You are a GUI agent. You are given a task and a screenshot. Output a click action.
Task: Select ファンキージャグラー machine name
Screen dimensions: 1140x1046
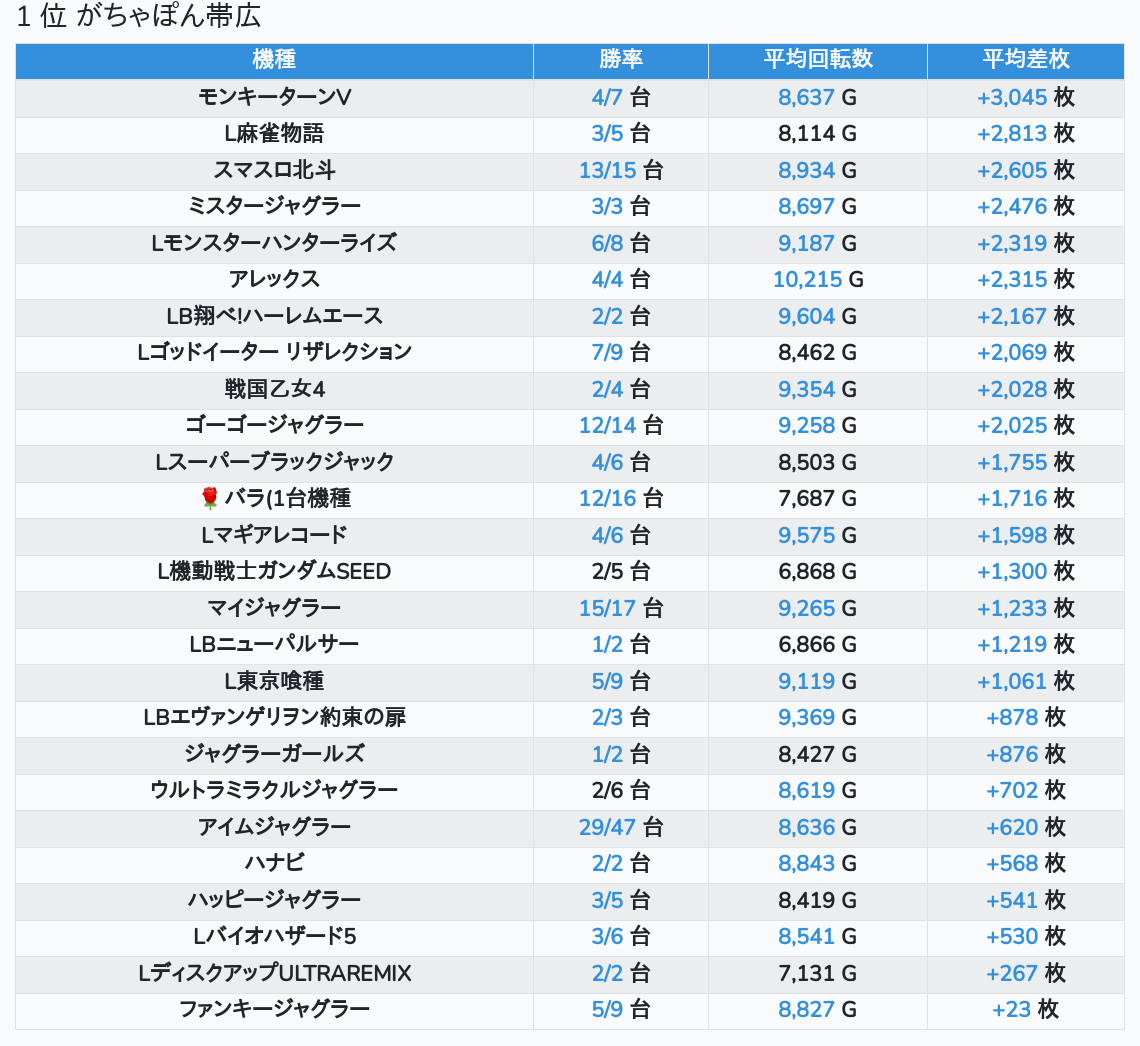tap(274, 1010)
